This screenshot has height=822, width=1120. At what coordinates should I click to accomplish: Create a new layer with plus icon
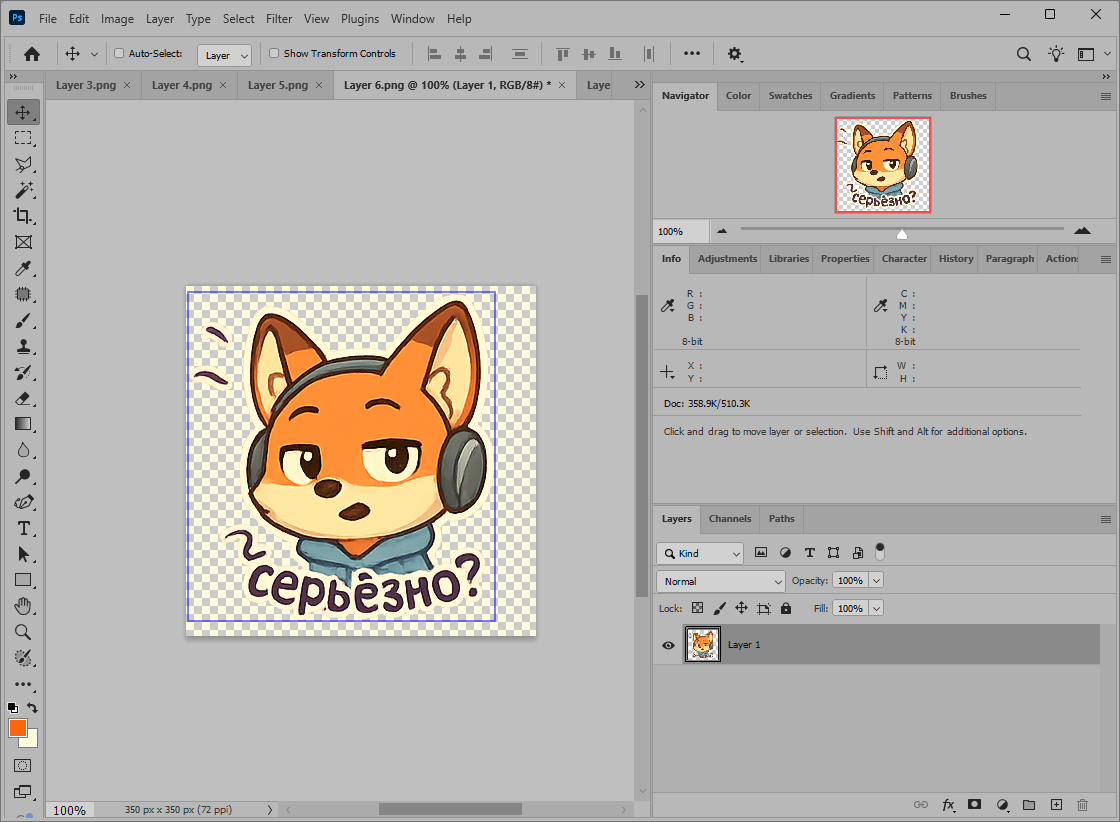[x=1056, y=805]
